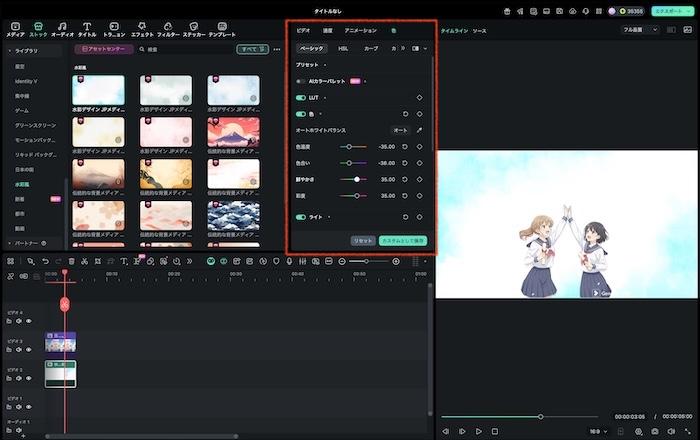700x440 pixels.
Task: Hide the ビデオ 4 track with eye icon
Action: (29, 321)
